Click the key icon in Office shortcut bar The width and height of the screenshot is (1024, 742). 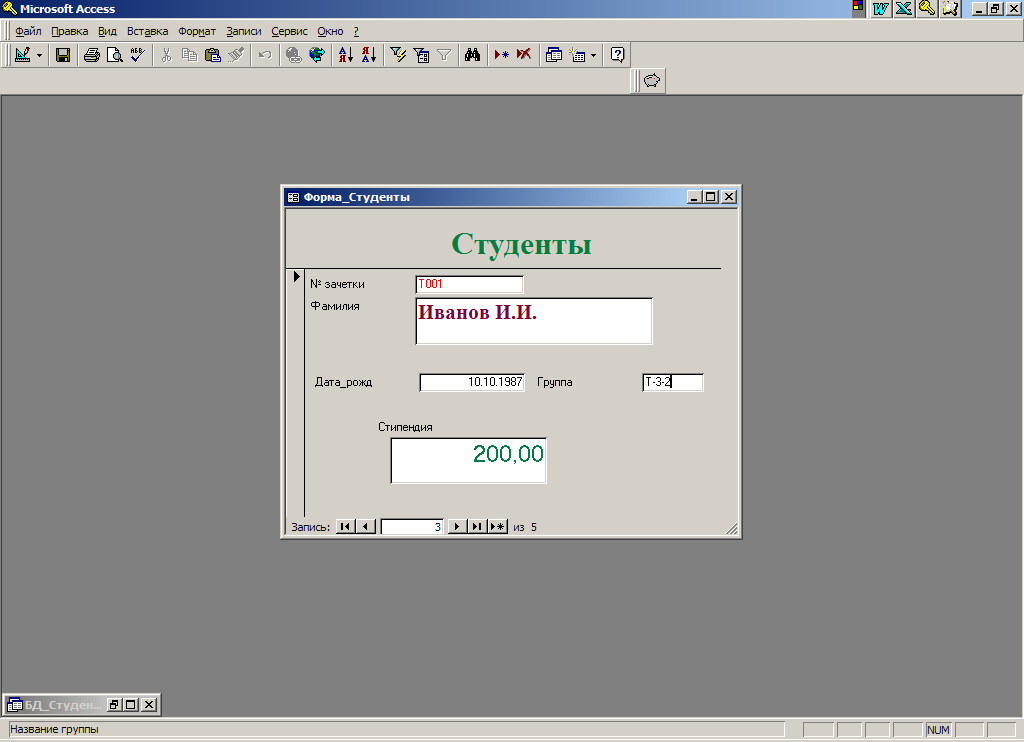coord(927,8)
